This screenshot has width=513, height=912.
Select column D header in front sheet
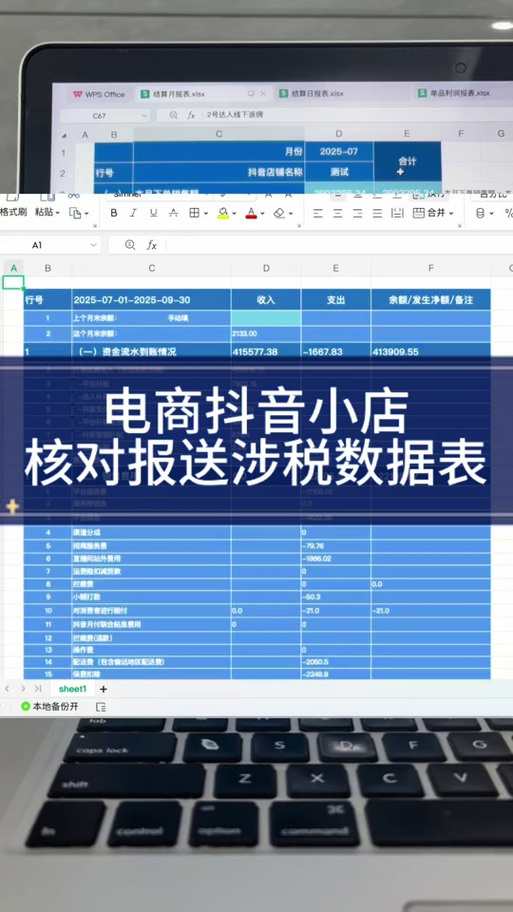pyautogui.click(x=266, y=268)
